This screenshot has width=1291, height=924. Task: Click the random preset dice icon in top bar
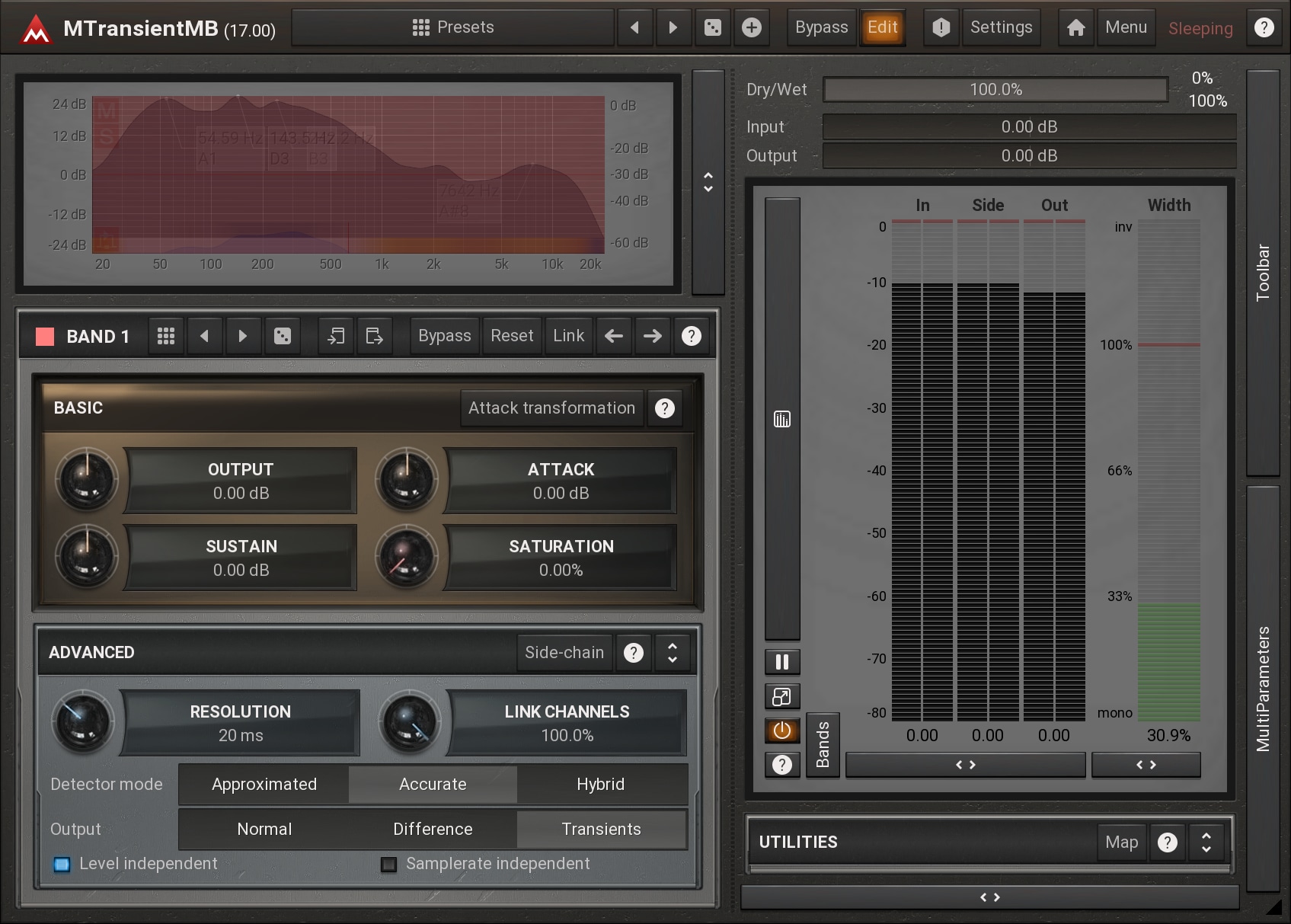click(712, 28)
